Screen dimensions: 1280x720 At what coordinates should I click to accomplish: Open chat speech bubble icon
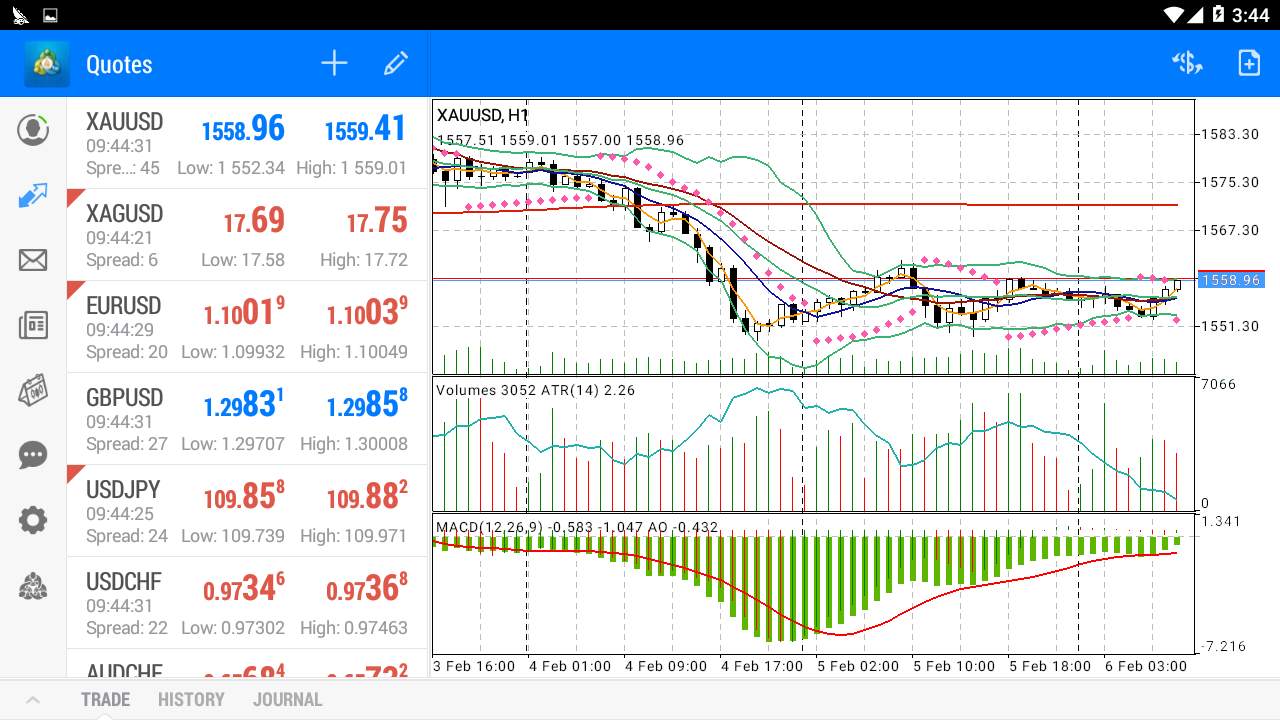coord(33,455)
